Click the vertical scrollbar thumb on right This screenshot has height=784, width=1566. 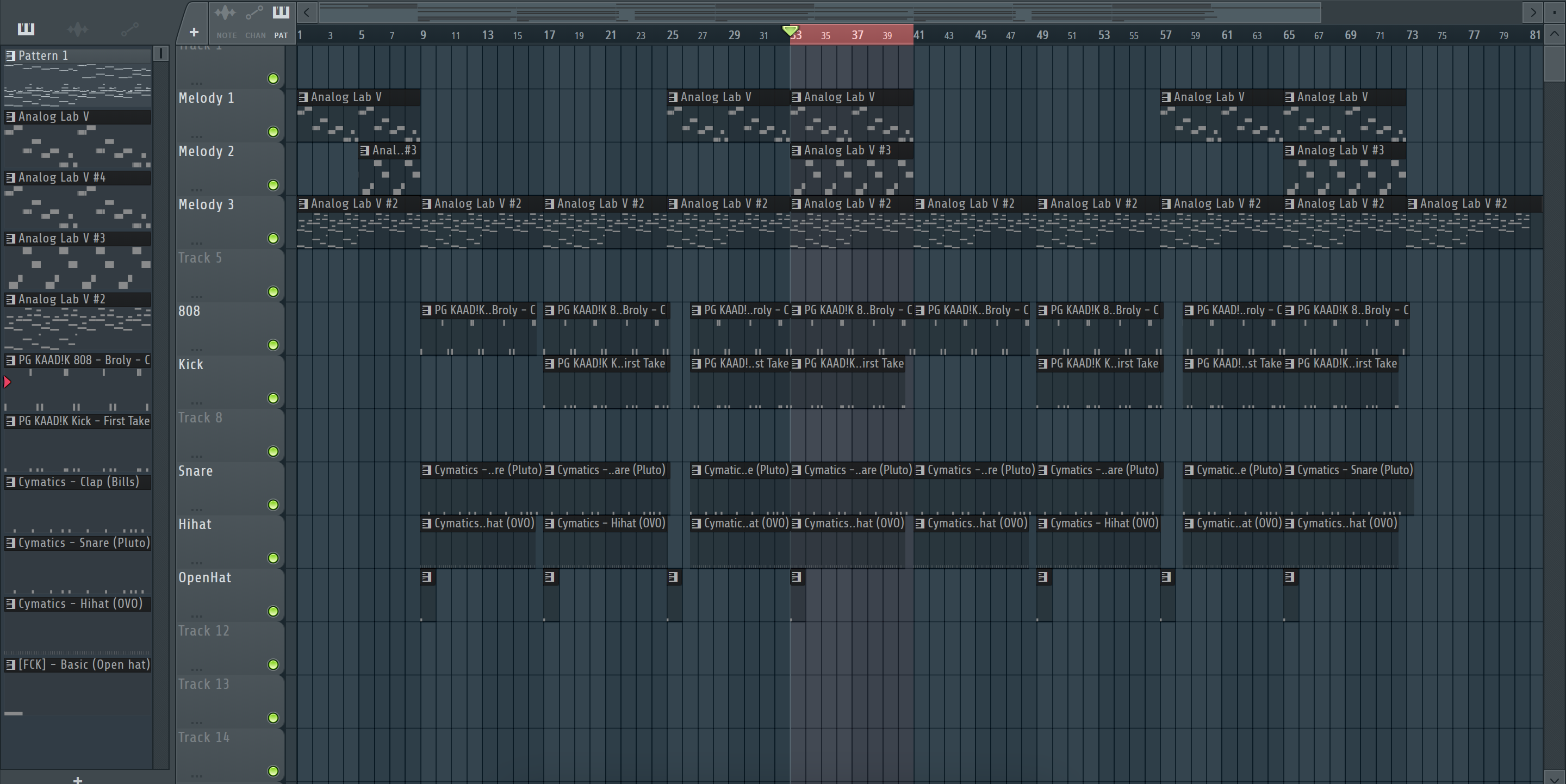pyautogui.click(x=1554, y=63)
